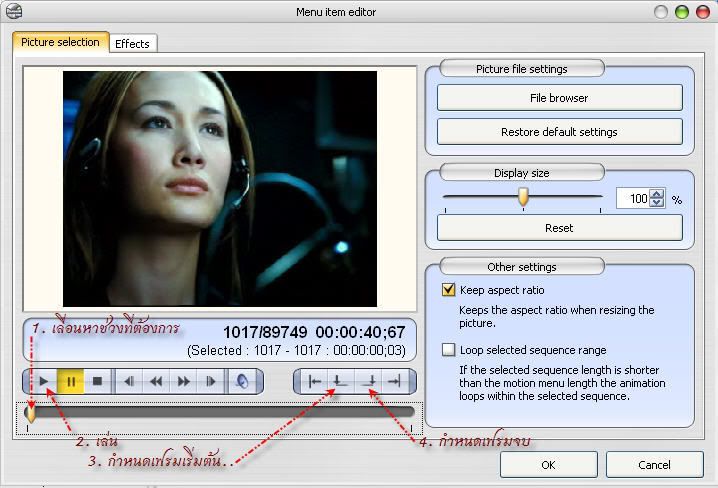Increase display size percent with up arrow
This screenshot has height=488, width=718.
(657, 194)
